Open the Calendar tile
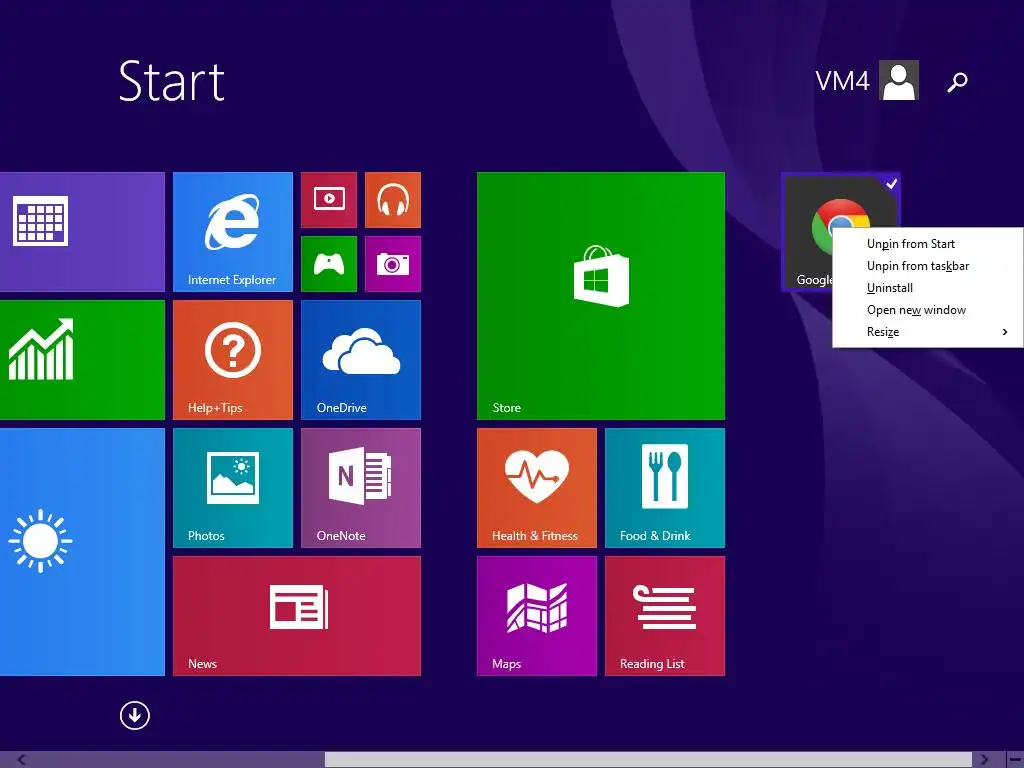 tap(82, 232)
